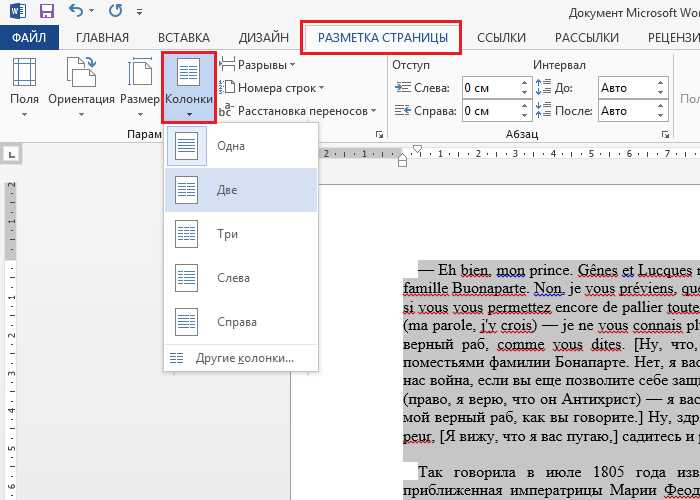Viewport: 700px width, 500px height.
Task: Click the hanging indent marker on ruler
Action: [x=402, y=158]
